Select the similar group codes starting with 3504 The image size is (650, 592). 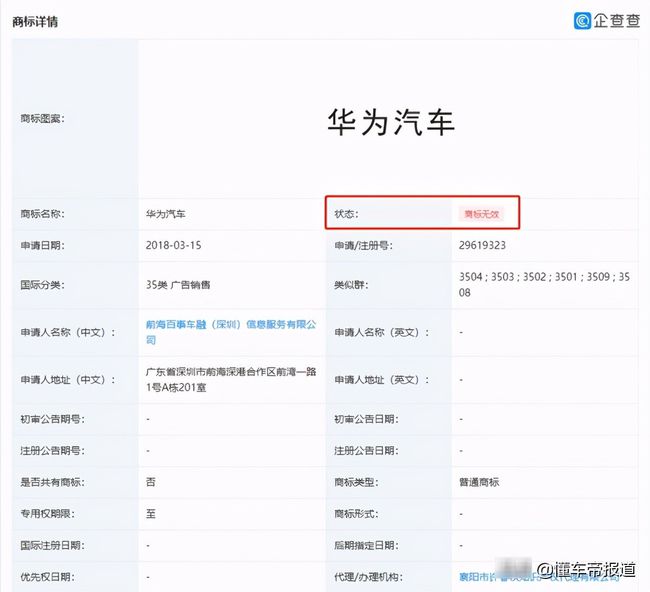pyautogui.click(x=544, y=284)
